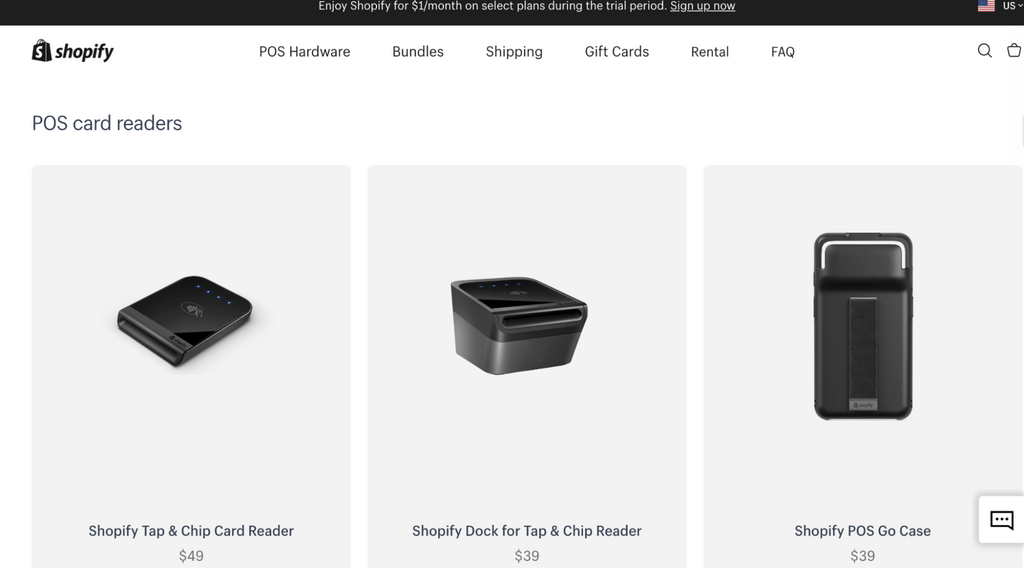1024x568 pixels.
Task: Click the Sign up now link
Action: click(703, 6)
